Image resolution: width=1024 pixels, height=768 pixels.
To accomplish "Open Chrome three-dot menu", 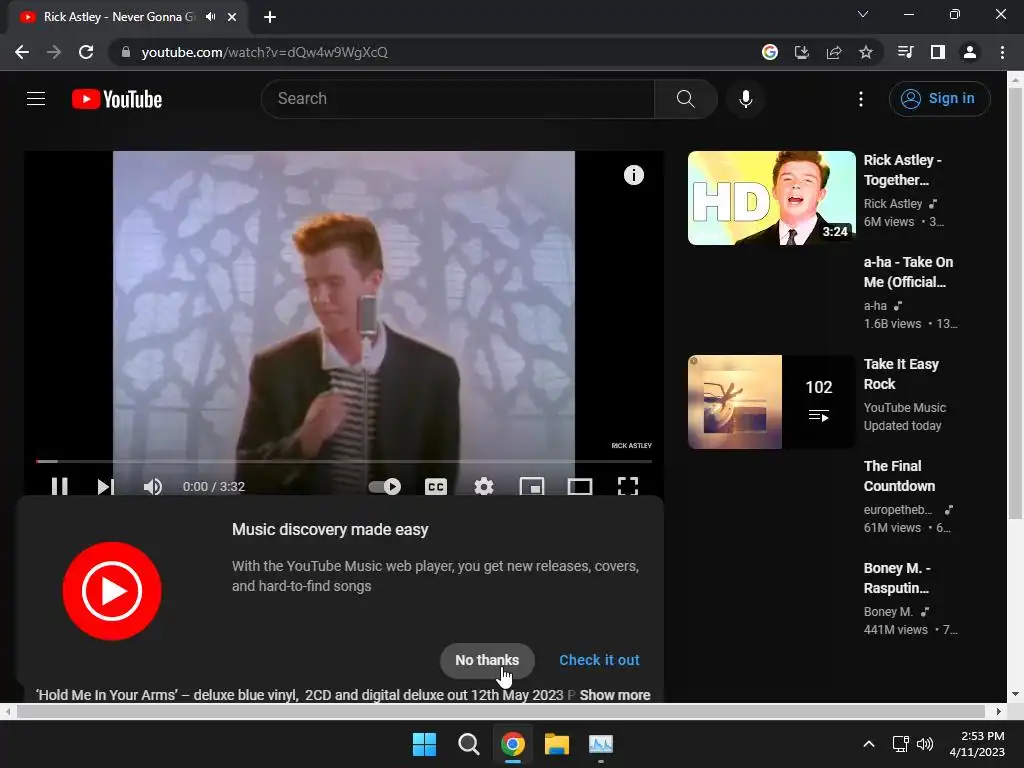I will pyautogui.click(x=1002, y=52).
